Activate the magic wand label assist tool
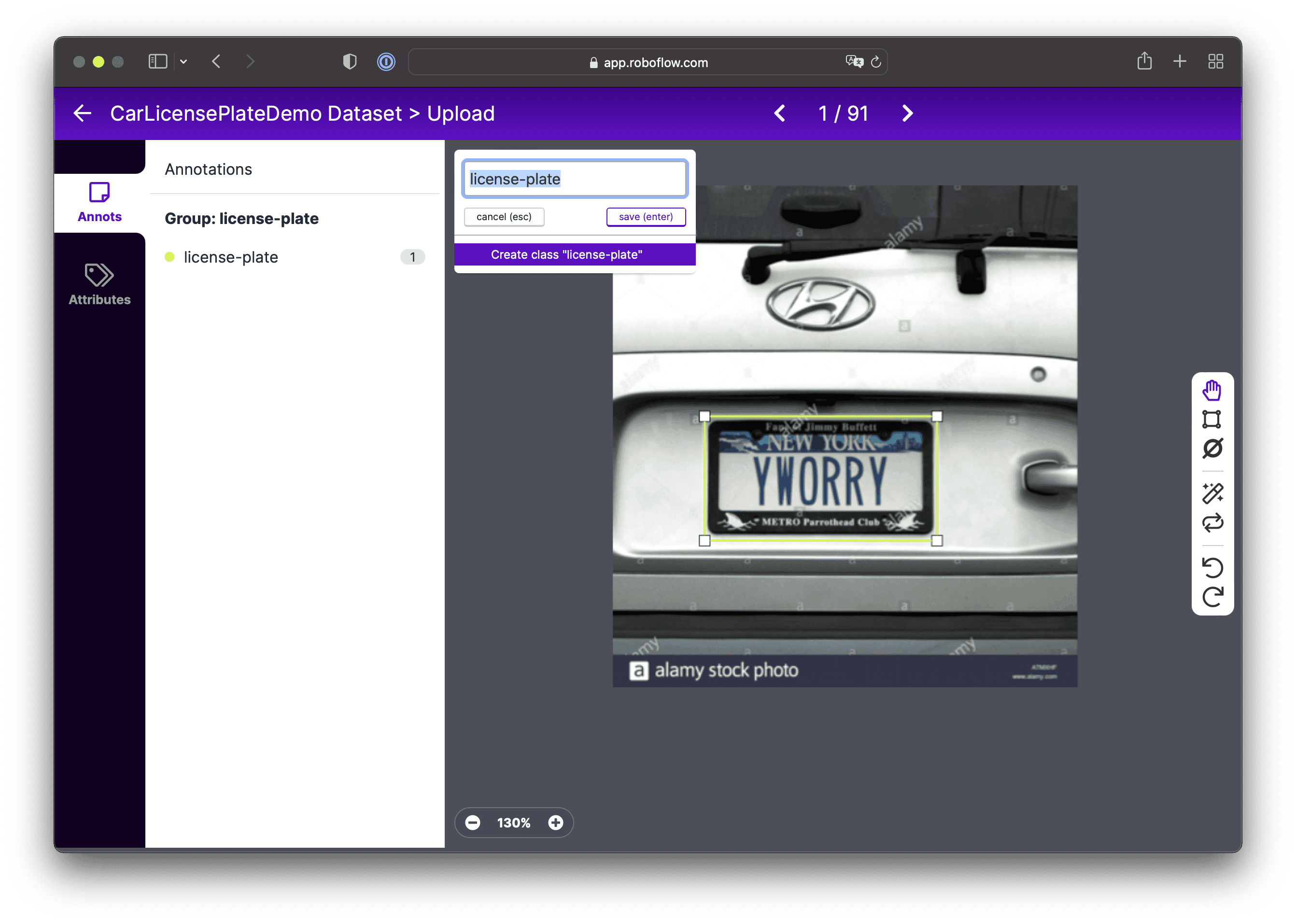1296x924 pixels. (1212, 493)
